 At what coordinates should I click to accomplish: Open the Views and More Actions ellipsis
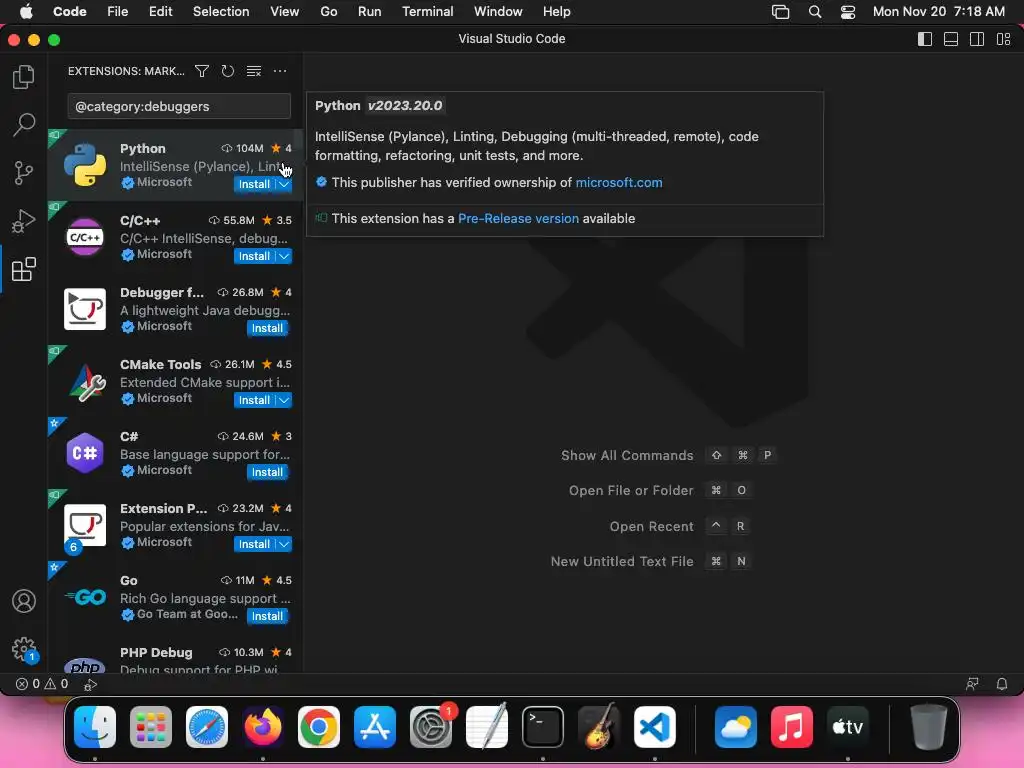[x=280, y=71]
